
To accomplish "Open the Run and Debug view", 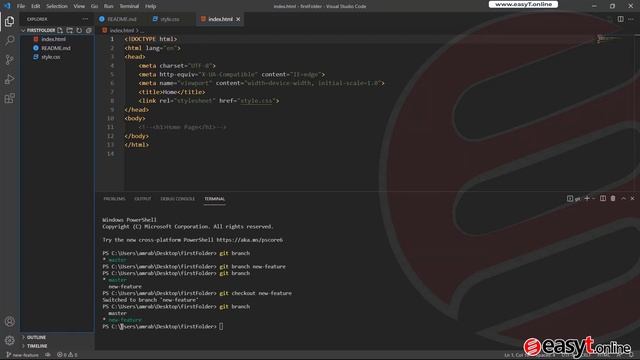I will 9,79.
